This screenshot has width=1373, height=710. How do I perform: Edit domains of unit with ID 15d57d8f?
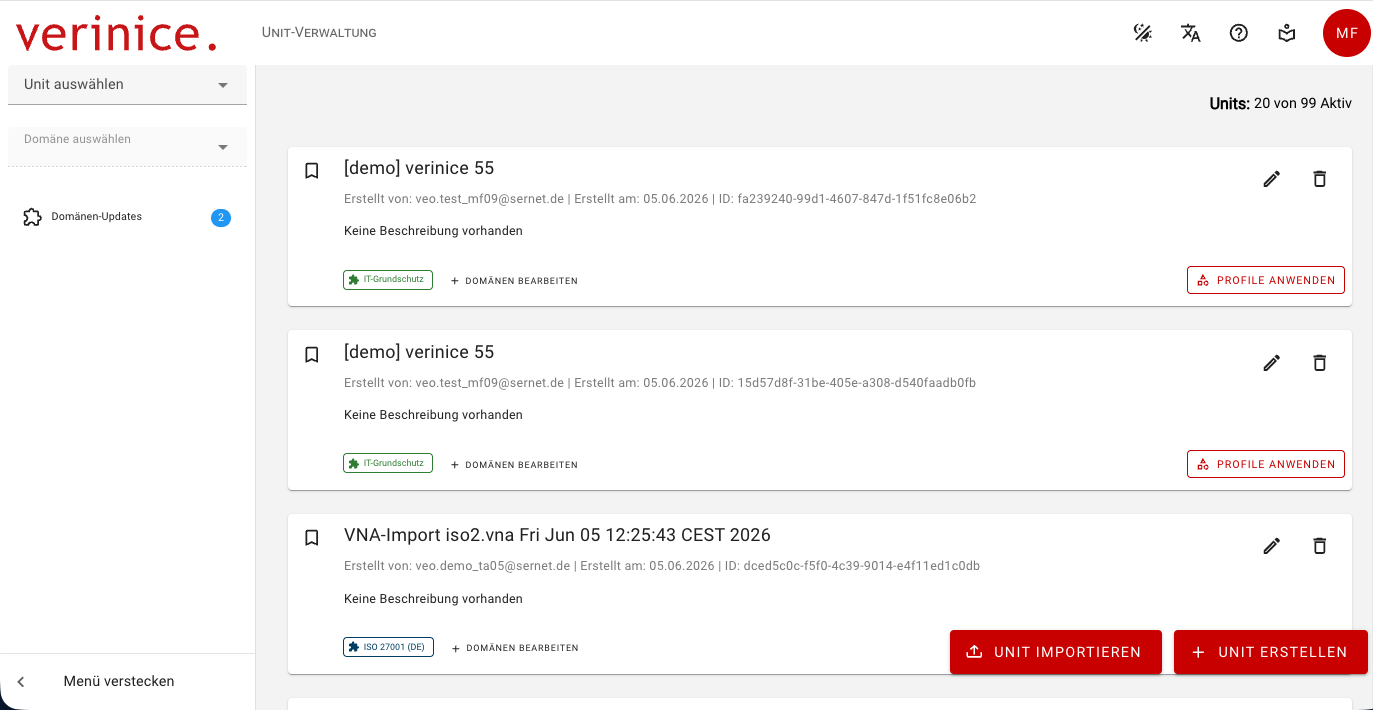[514, 465]
